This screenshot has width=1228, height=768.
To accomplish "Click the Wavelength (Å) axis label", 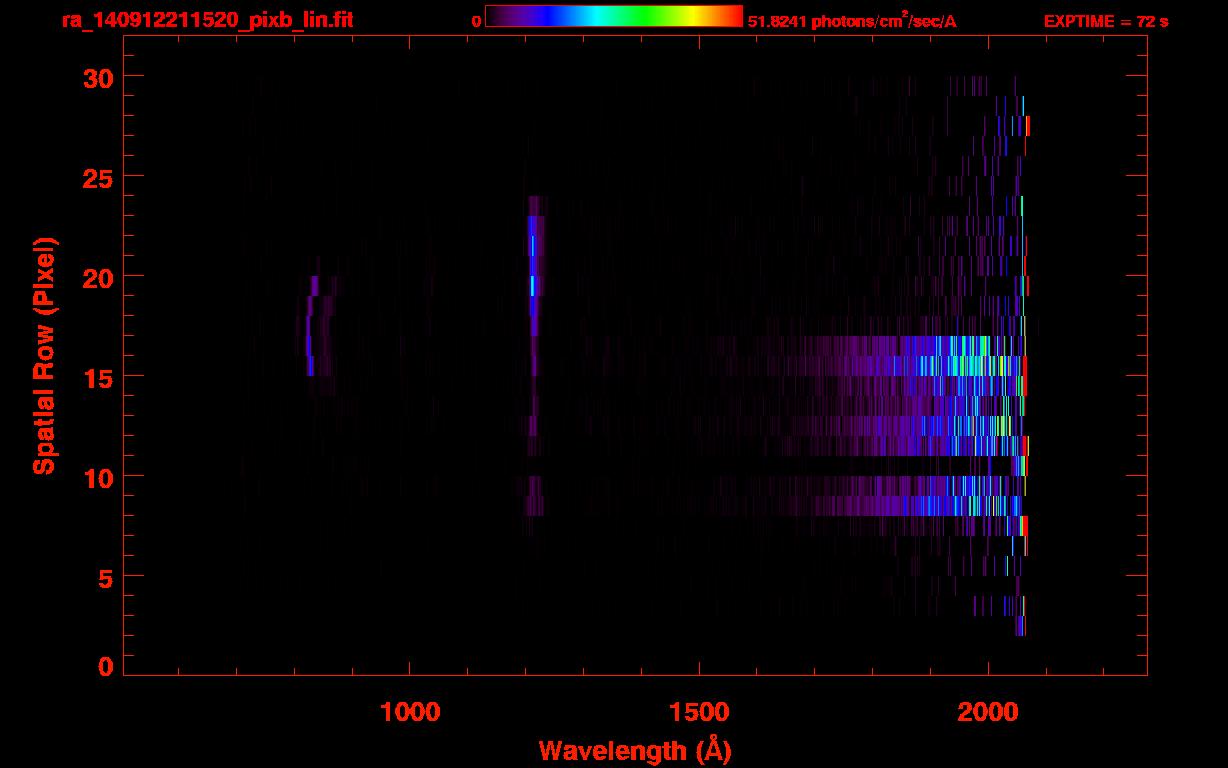I will point(635,750).
